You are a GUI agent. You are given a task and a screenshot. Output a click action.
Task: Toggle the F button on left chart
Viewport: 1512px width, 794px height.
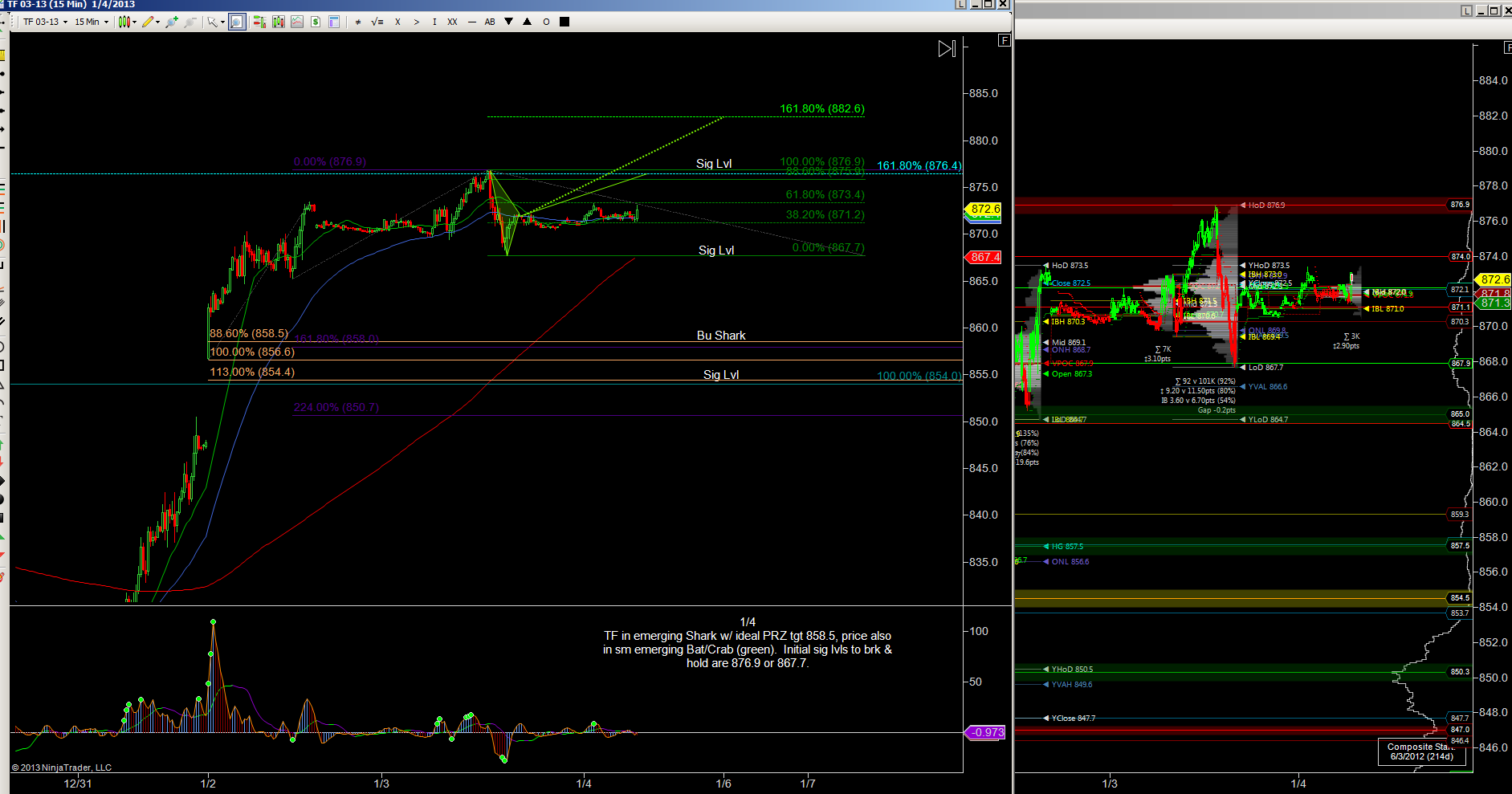(x=1004, y=40)
